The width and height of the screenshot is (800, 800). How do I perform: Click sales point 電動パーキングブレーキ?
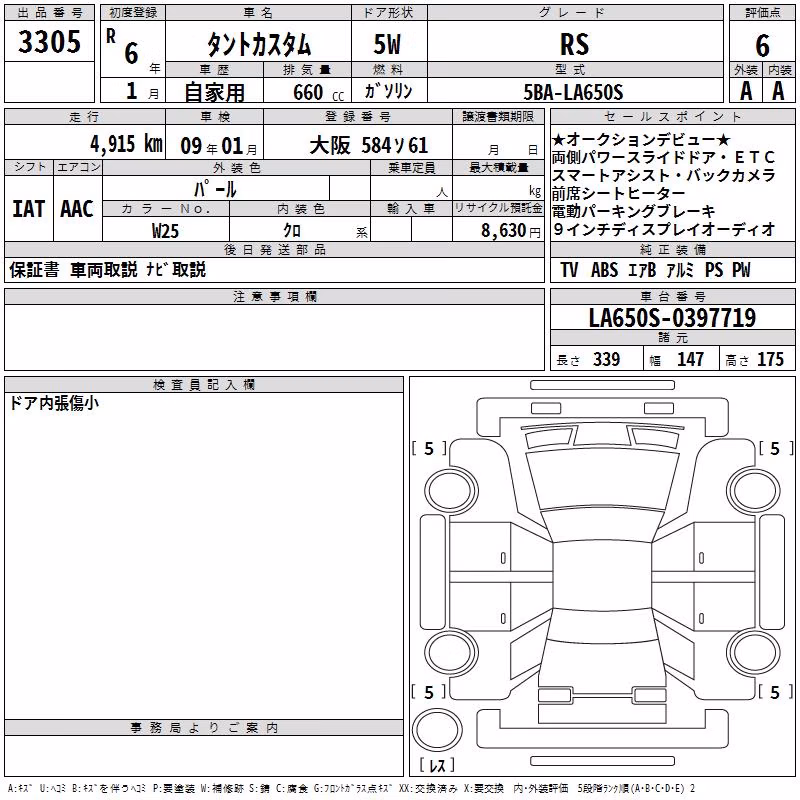634,211
